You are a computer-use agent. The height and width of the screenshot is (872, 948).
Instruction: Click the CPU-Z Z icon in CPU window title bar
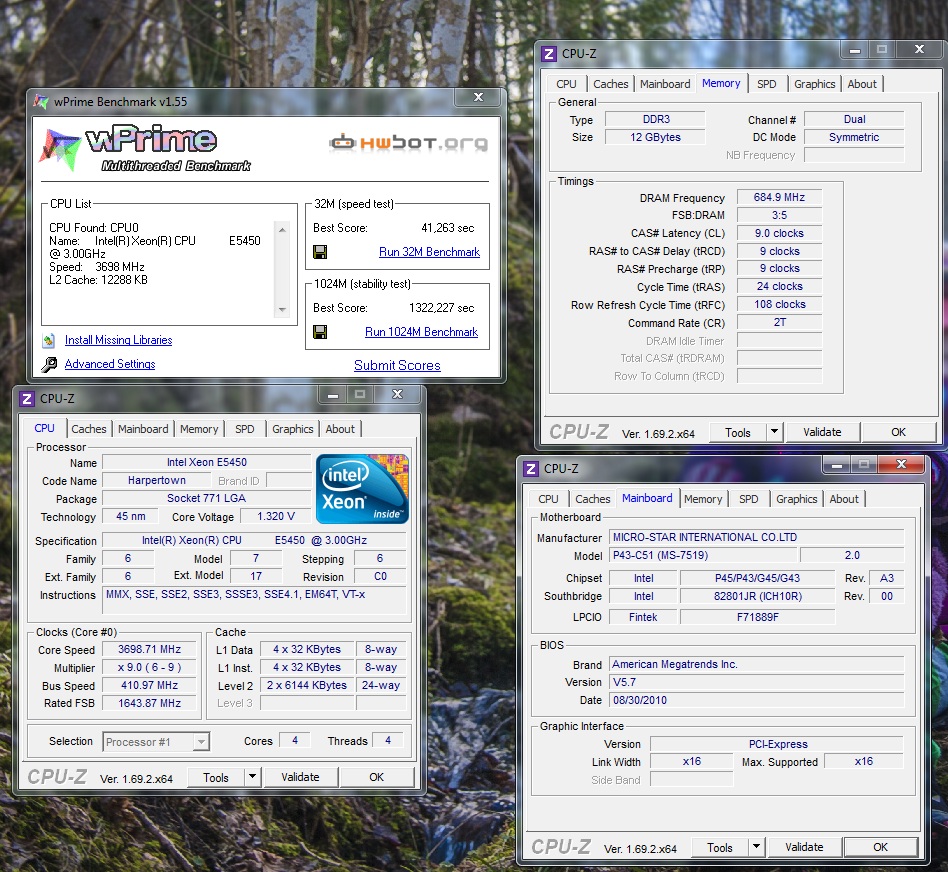click(27, 399)
